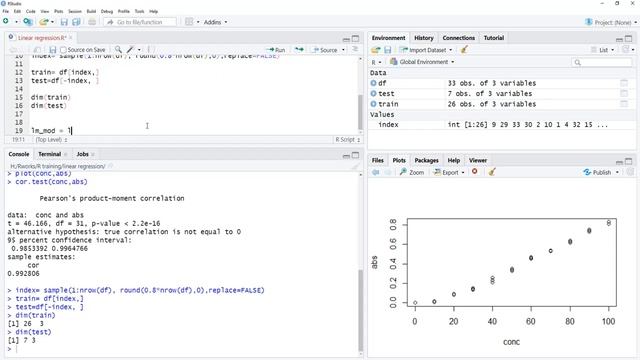Toggle Source on Save checkbox
The width and height of the screenshot is (640, 360).
tap(63, 50)
